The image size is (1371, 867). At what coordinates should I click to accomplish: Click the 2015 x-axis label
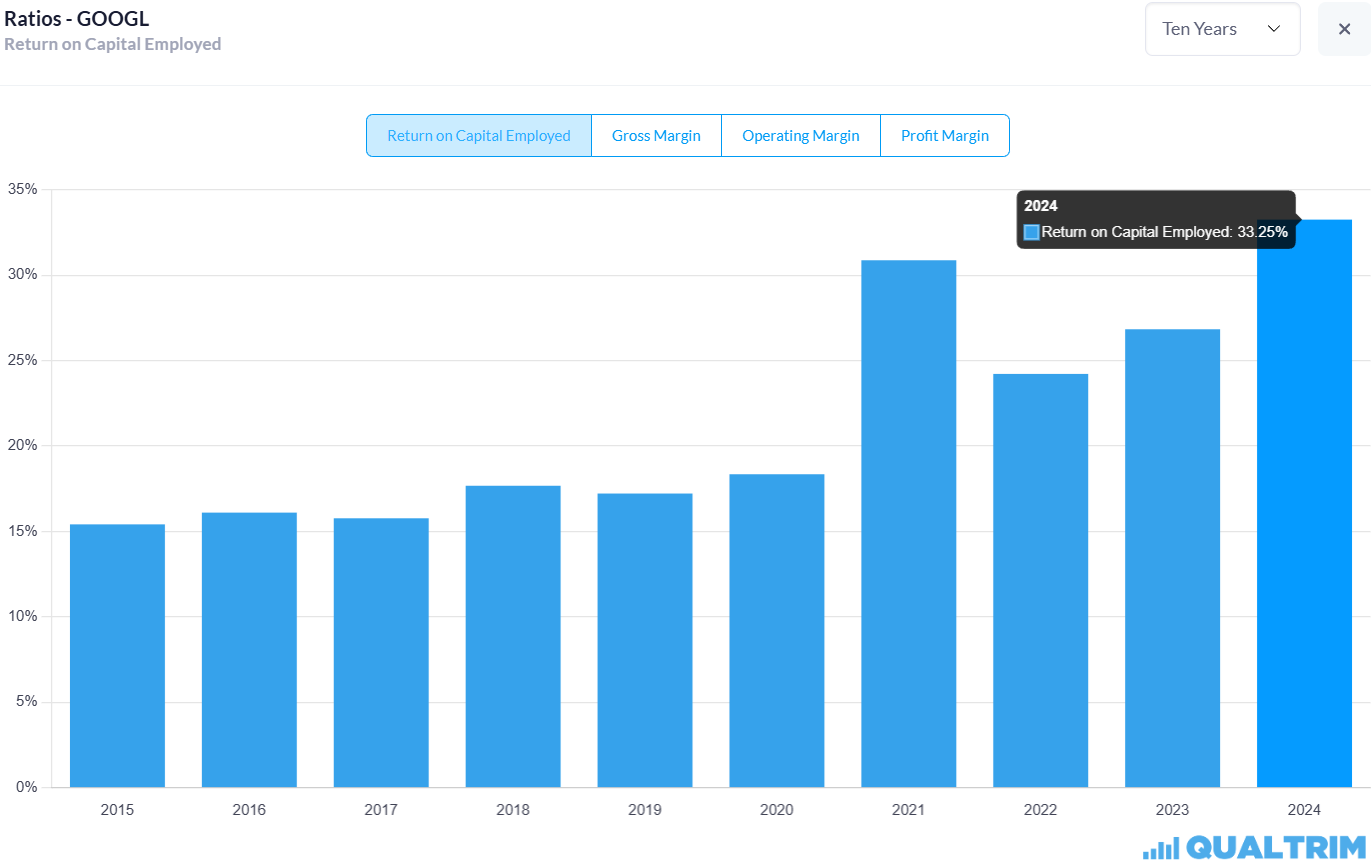[x=117, y=810]
